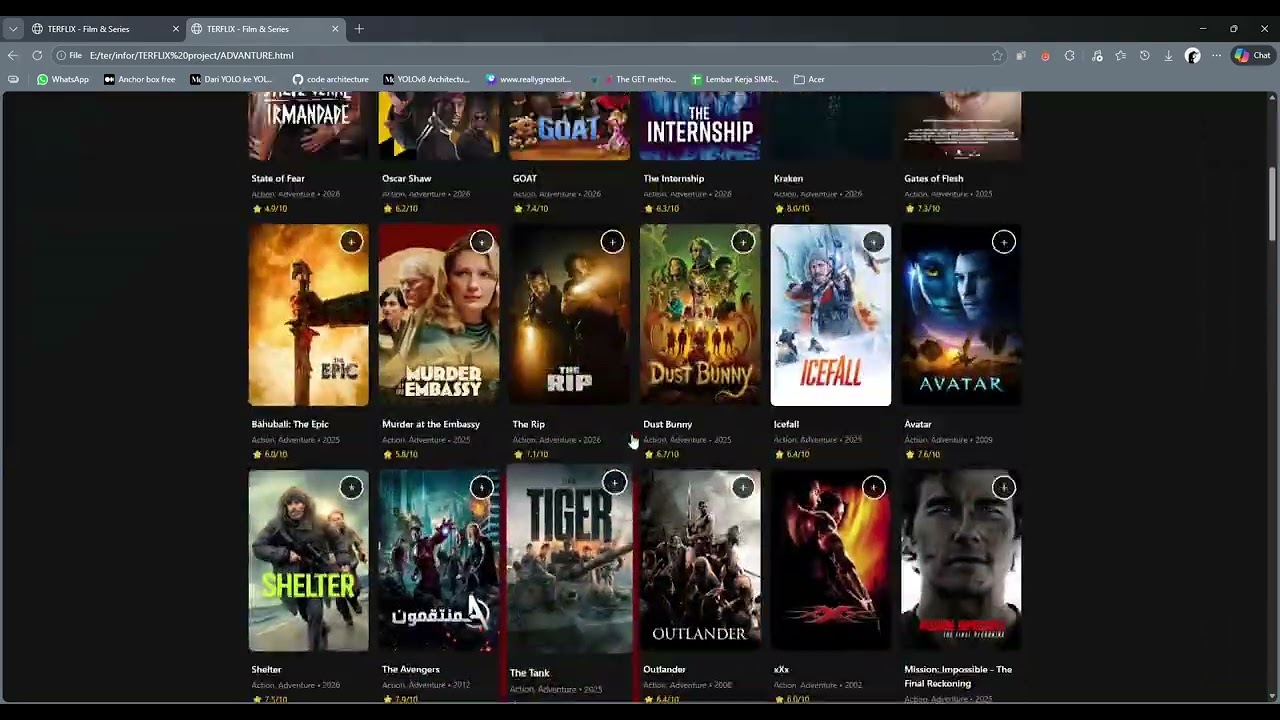Screen dimensions: 1280x720
Task: Open the Avatar movie poster
Action: point(961,315)
